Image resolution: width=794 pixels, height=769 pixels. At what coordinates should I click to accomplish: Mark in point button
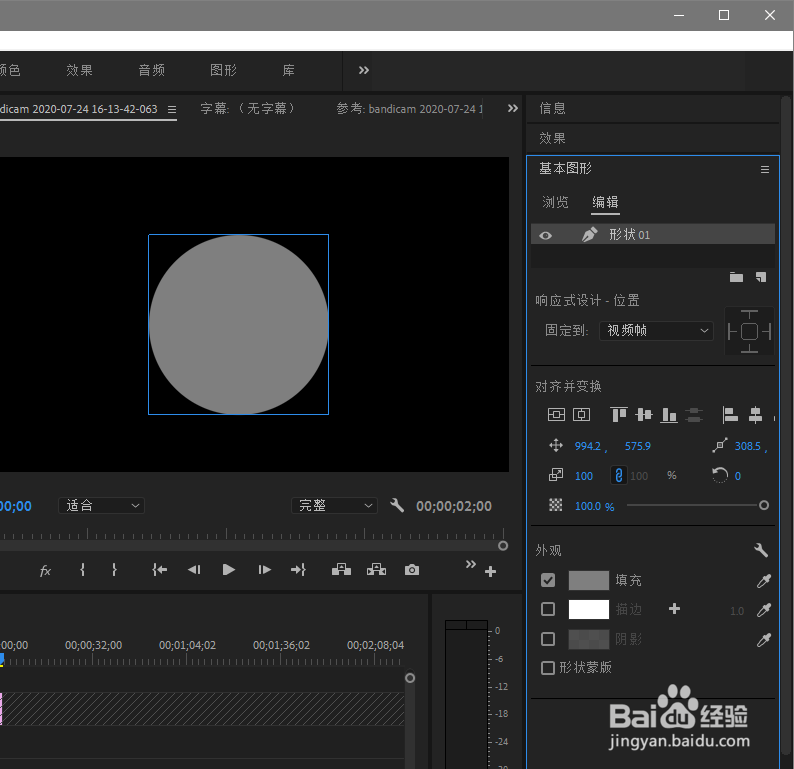click(83, 570)
